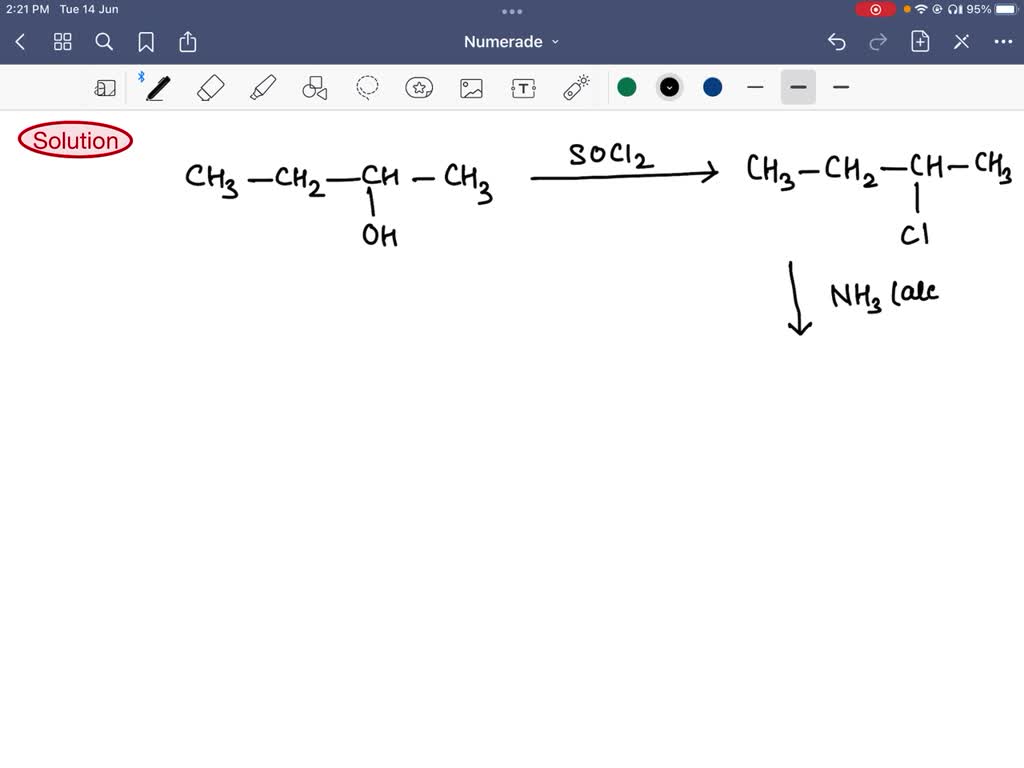
Task: Toggle the bookmark on this page
Action: point(146,42)
